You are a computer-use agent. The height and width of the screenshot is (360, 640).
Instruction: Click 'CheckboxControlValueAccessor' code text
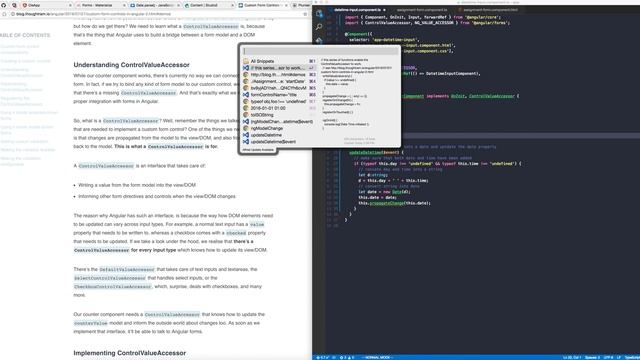pos(113,287)
